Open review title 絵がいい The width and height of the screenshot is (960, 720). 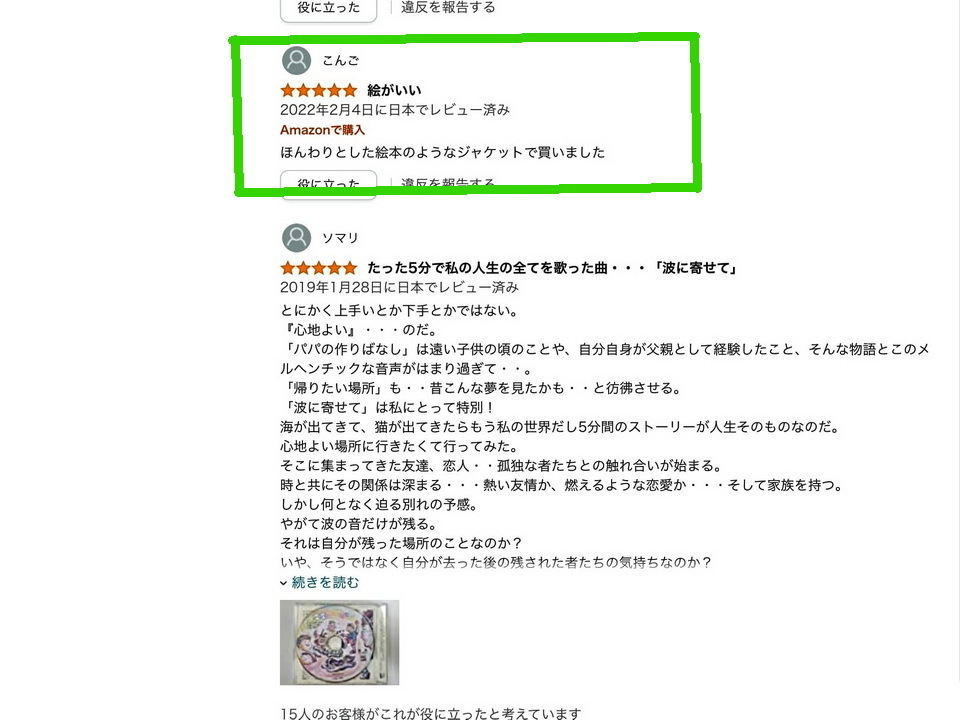click(394, 91)
